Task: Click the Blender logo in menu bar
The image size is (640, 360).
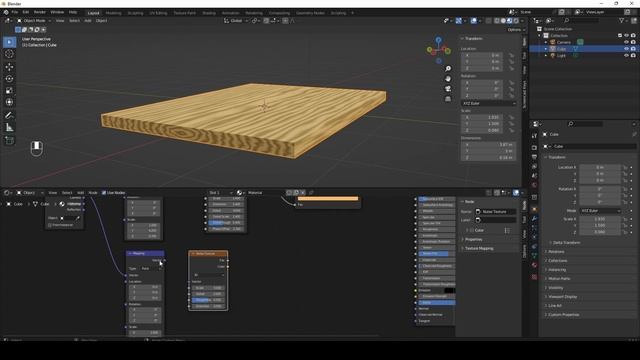Action: (6, 12)
